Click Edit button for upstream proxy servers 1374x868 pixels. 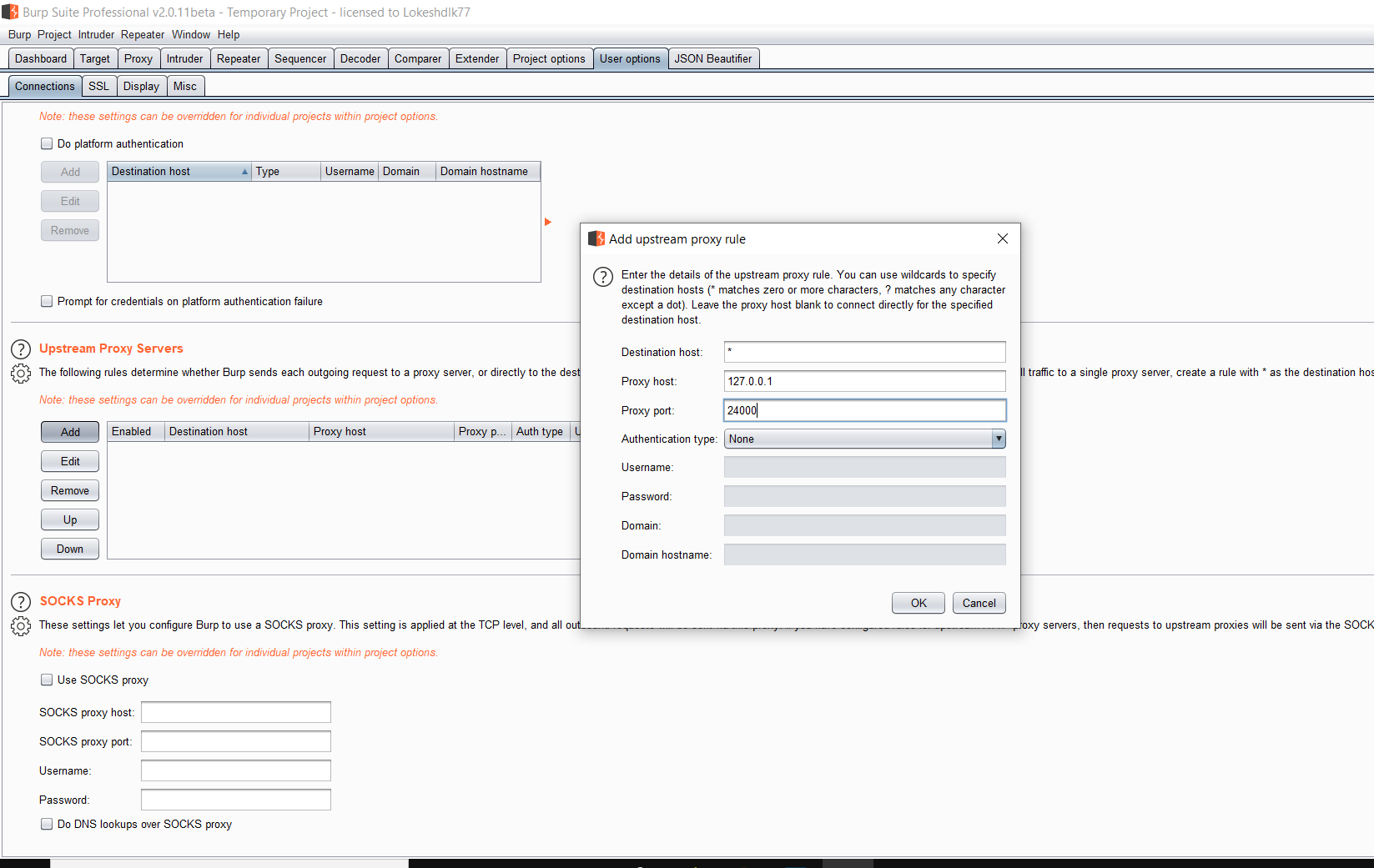(x=70, y=461)
